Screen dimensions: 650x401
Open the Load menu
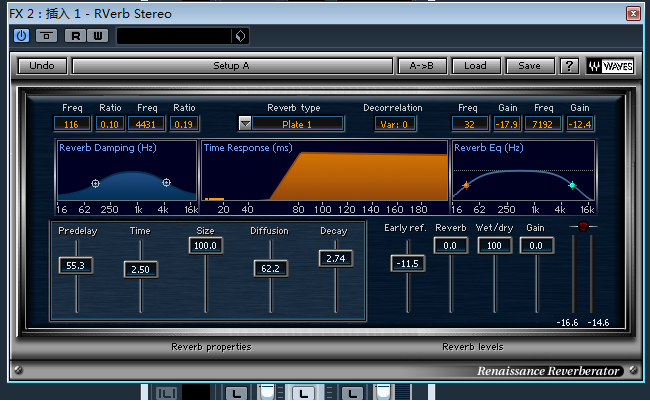click(x=476, y=66)
